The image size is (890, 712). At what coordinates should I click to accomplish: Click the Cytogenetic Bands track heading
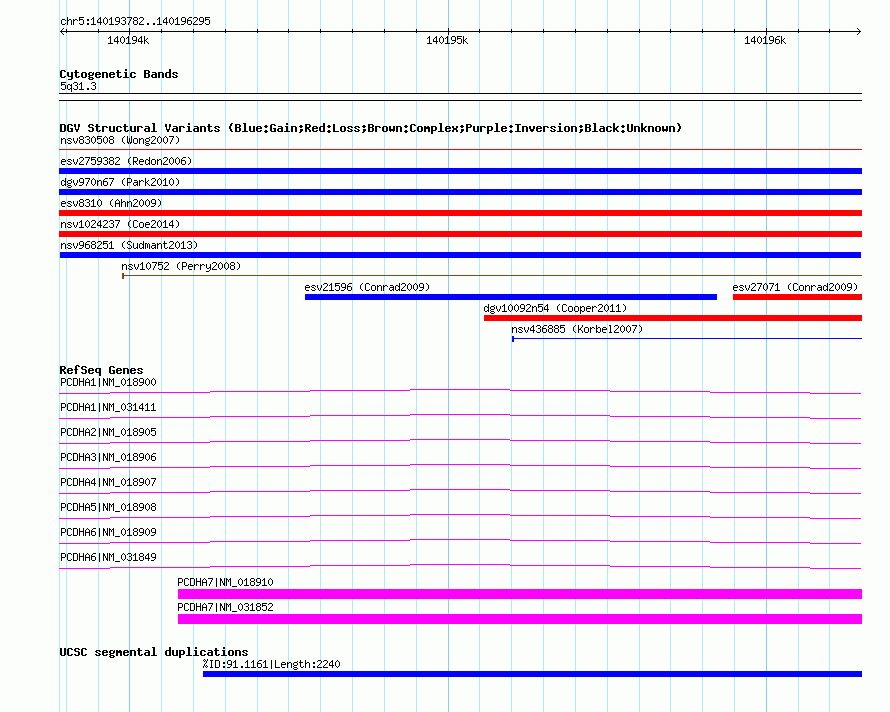(119, 74)
